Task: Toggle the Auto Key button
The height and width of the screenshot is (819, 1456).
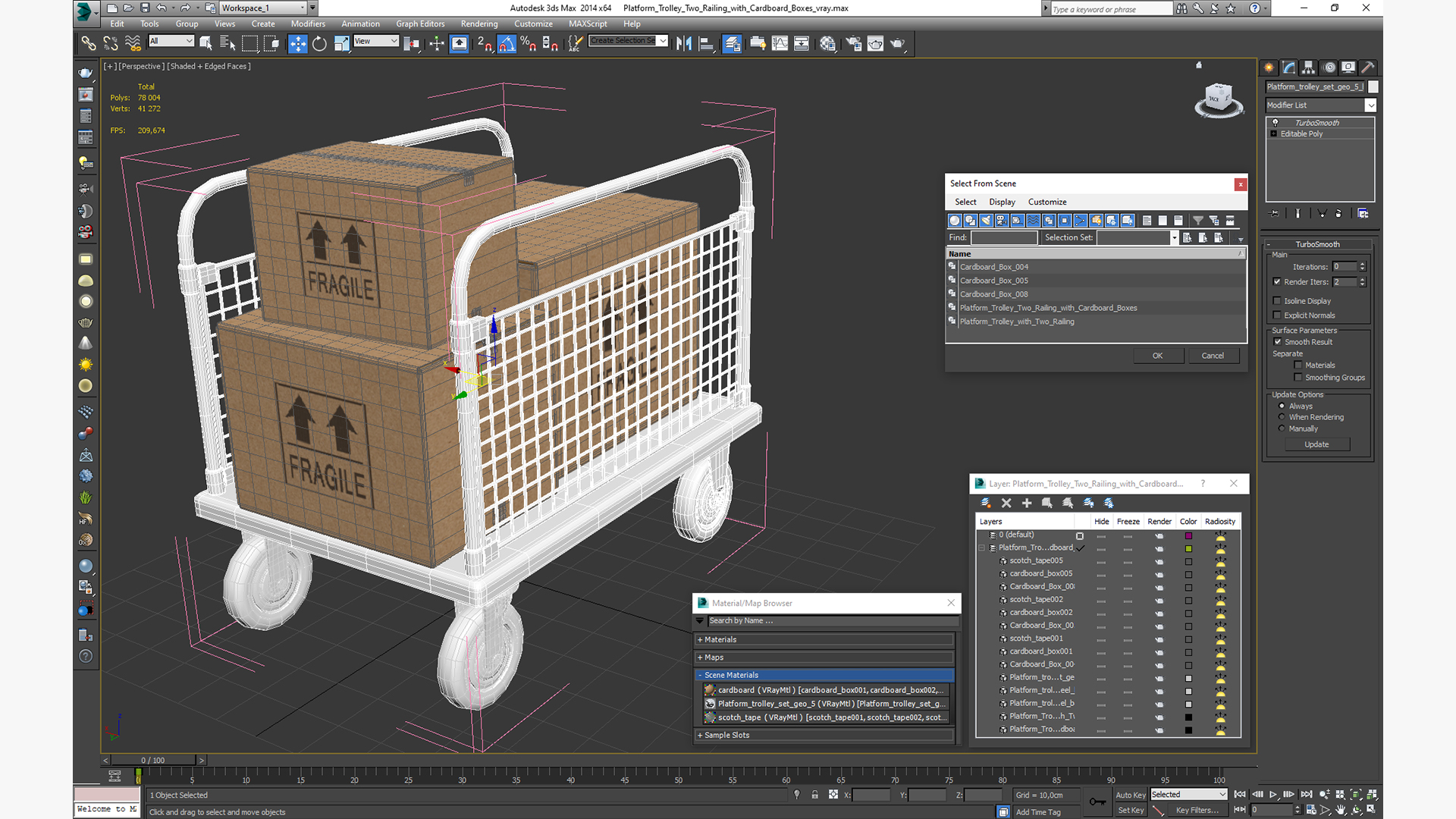Action: tap(1130, 795)
